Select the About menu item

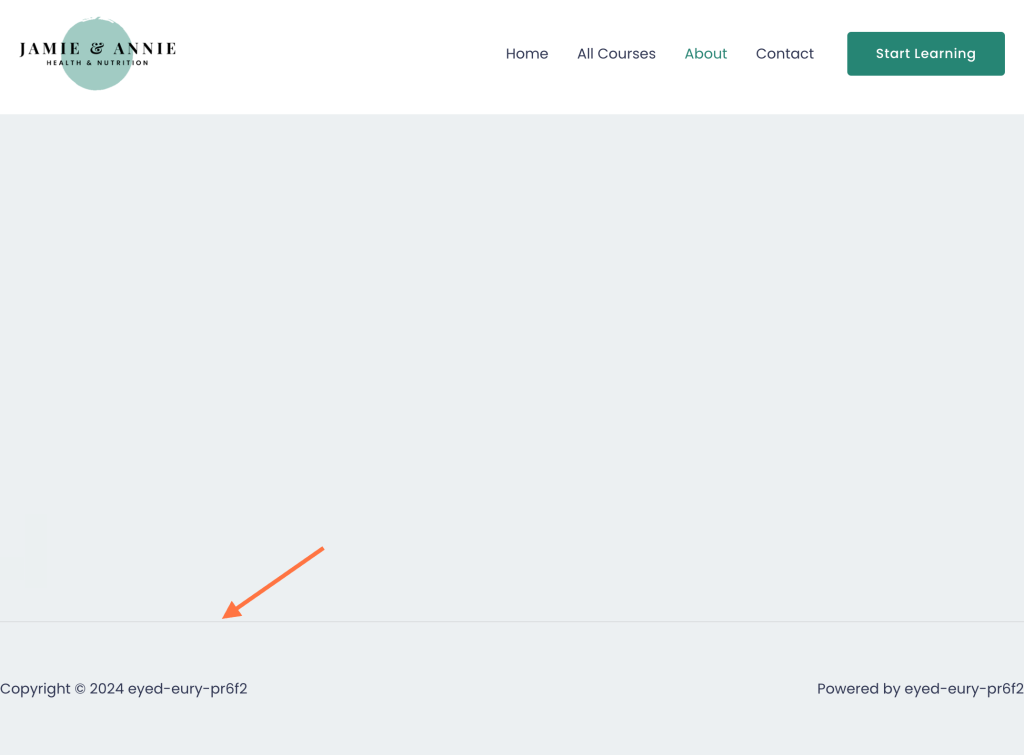point(705,54)
